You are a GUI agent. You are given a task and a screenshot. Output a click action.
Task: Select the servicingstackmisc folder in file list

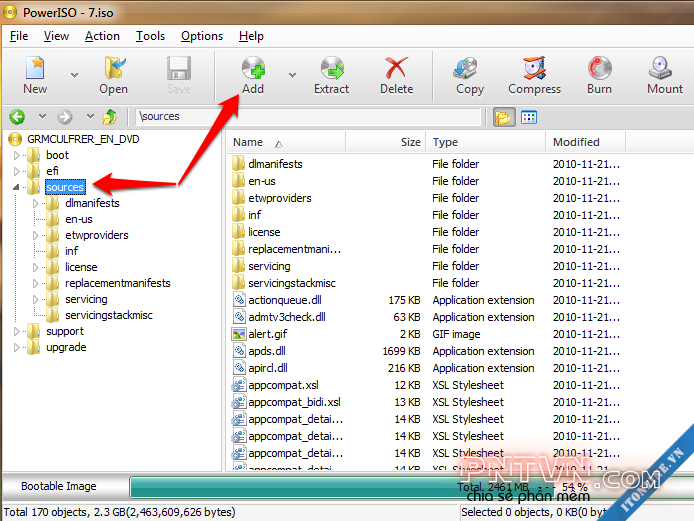pyautogui.click(x=292, y=283)
